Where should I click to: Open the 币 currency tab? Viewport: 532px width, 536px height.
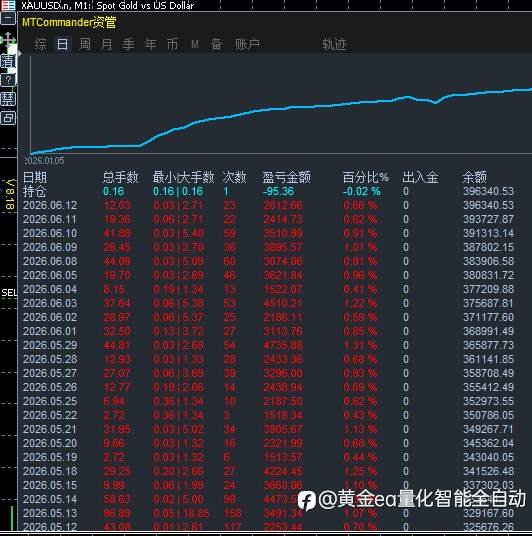[172, 44]
